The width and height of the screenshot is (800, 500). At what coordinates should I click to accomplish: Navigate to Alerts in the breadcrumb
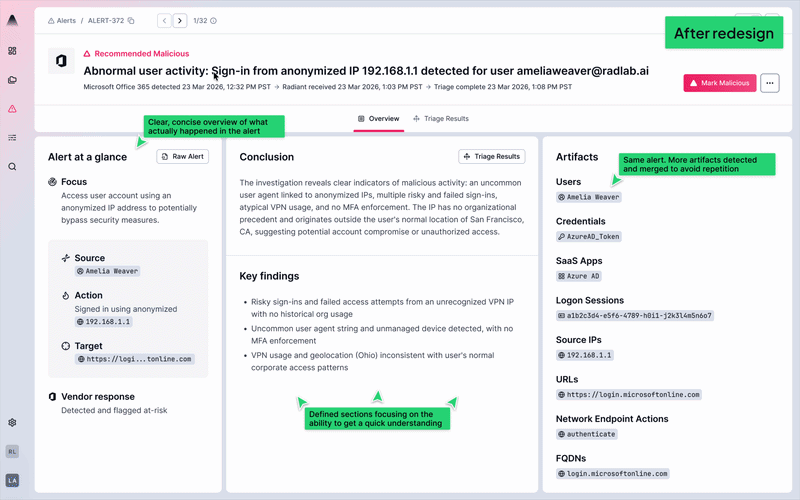coord(62,20)
